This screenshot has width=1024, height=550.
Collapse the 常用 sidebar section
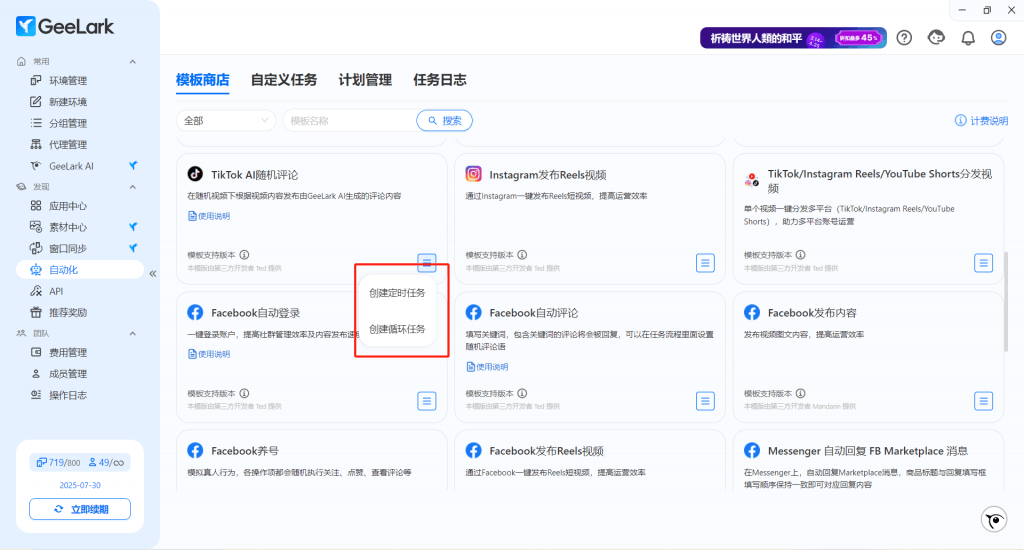tap(133, 61)
